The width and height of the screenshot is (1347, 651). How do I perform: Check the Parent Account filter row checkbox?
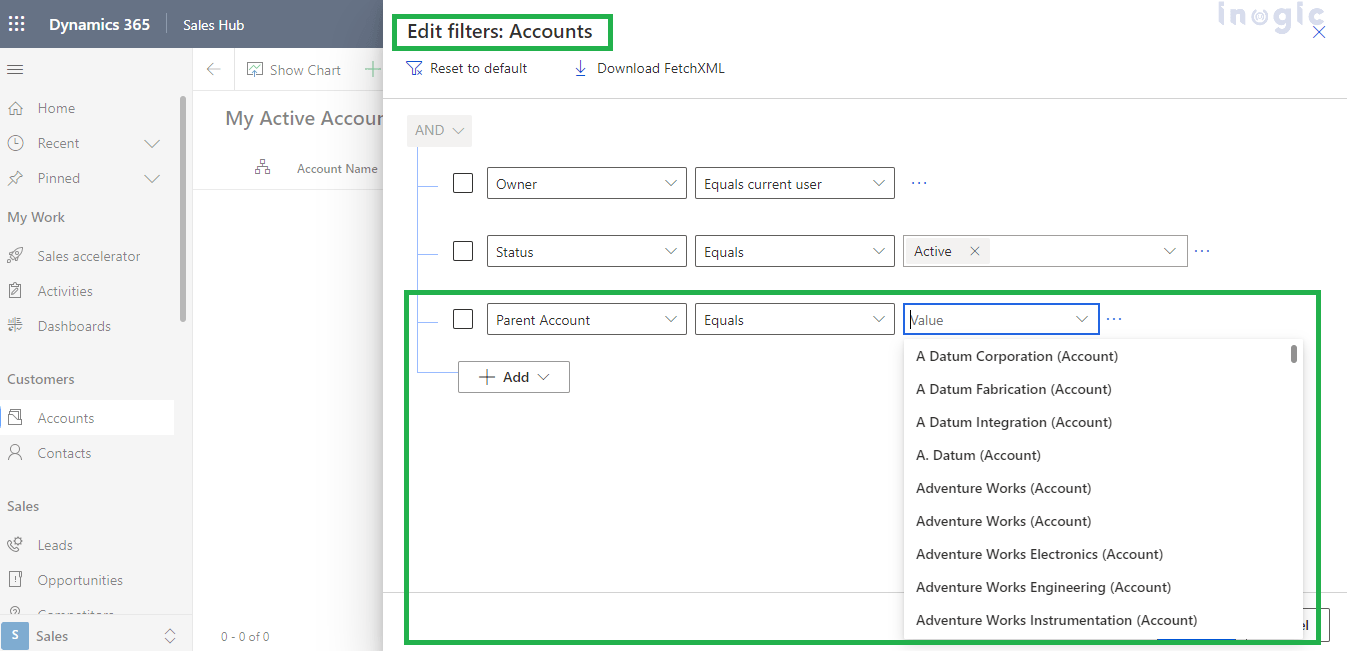[x=463, y=319]
